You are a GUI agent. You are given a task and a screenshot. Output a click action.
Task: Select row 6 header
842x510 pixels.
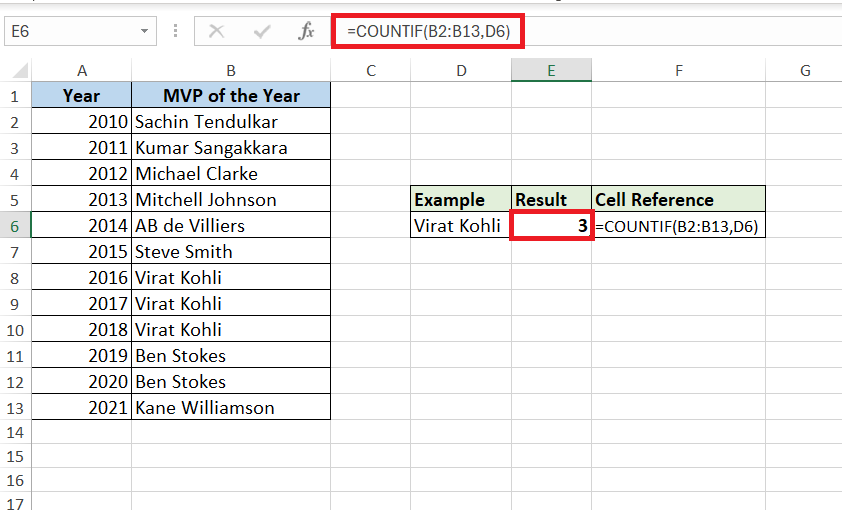tap(15, 226)
